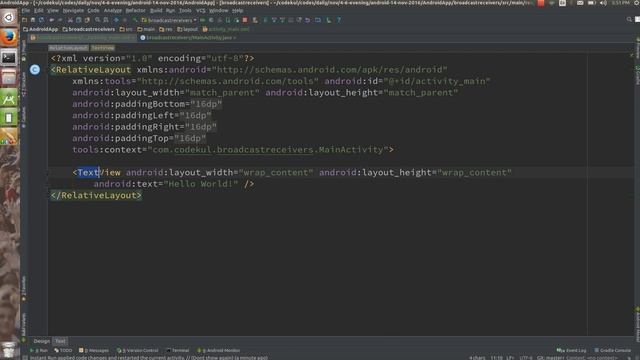Open Terminal from the Ubuntu launcher

tap(9, 58)
